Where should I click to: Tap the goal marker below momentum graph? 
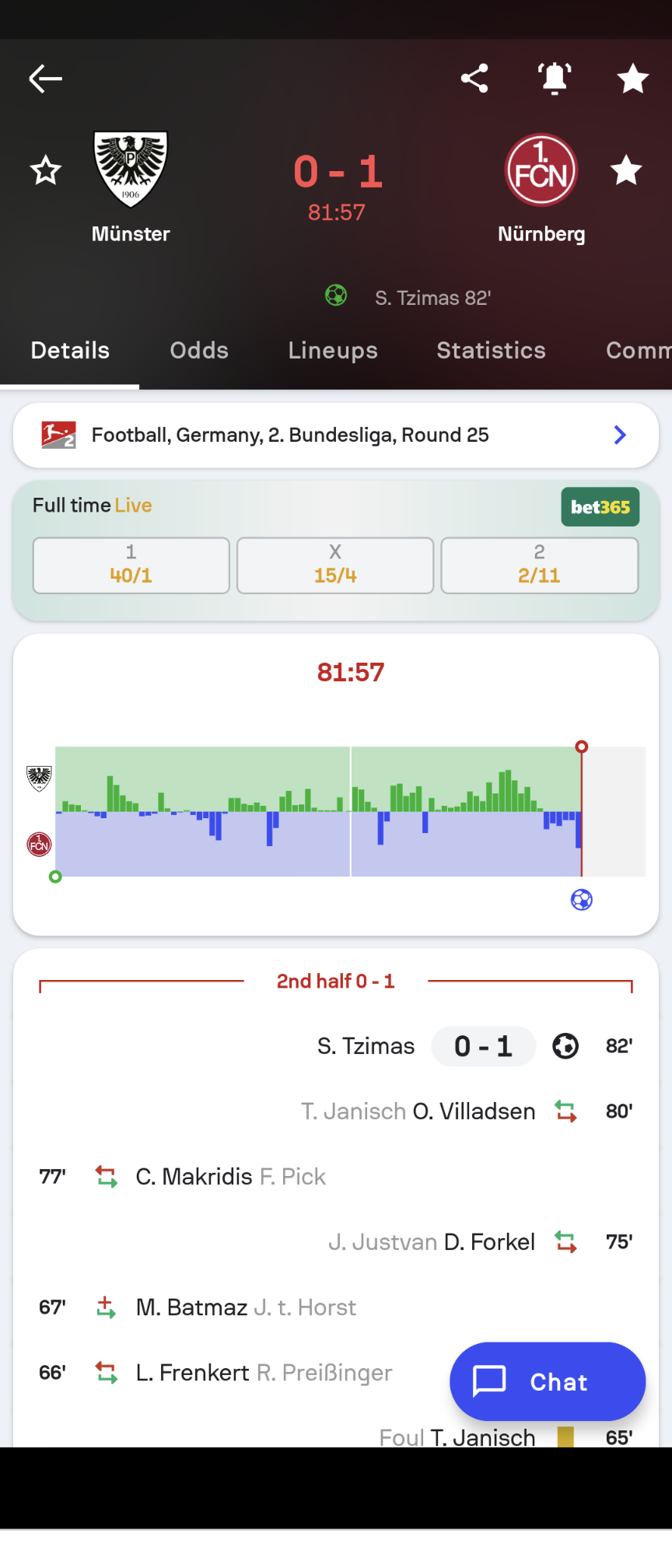click(x=582, y=900)
